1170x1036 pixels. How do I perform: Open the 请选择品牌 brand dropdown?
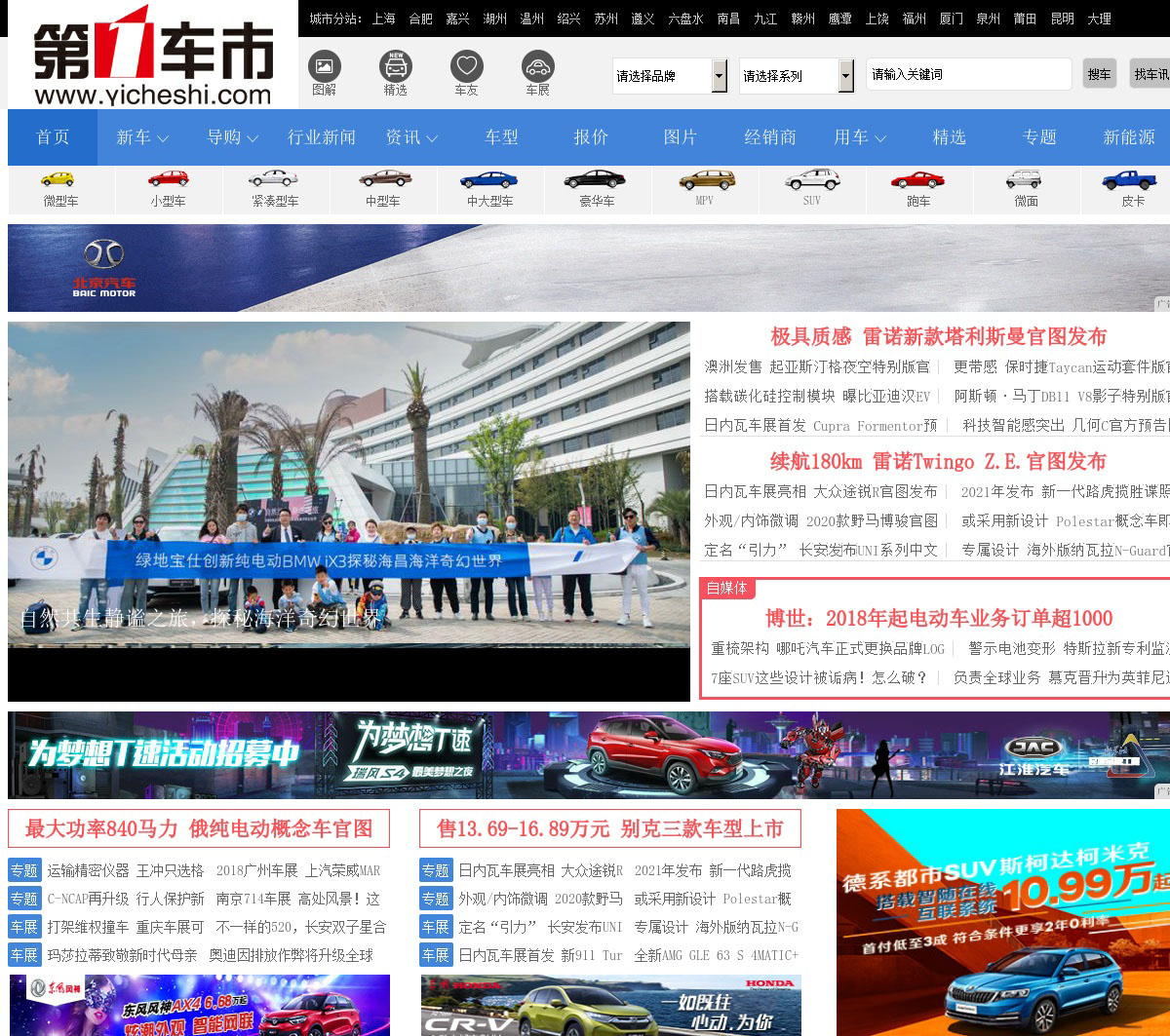[670, 75]
